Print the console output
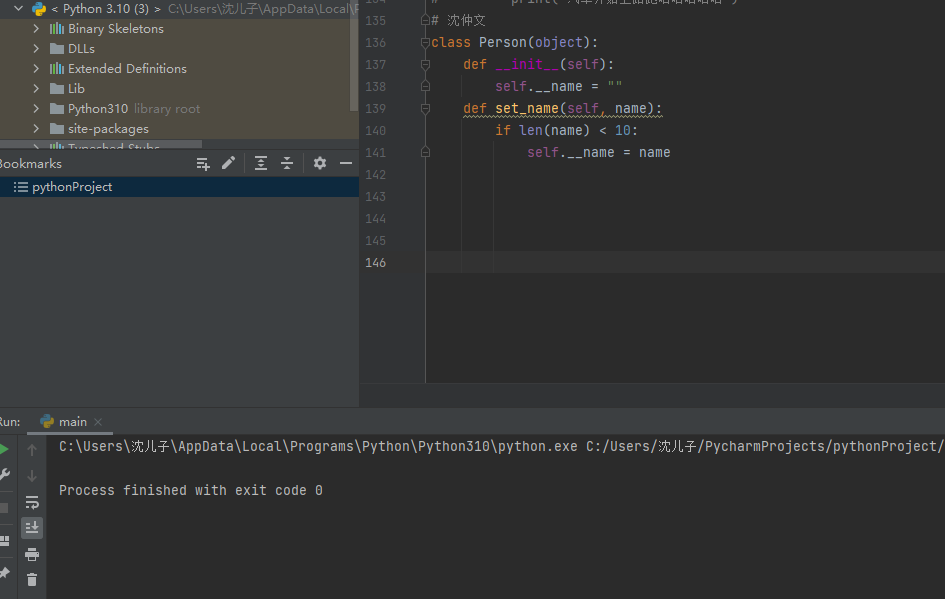 pyautogui.click(x=32, y=554)
